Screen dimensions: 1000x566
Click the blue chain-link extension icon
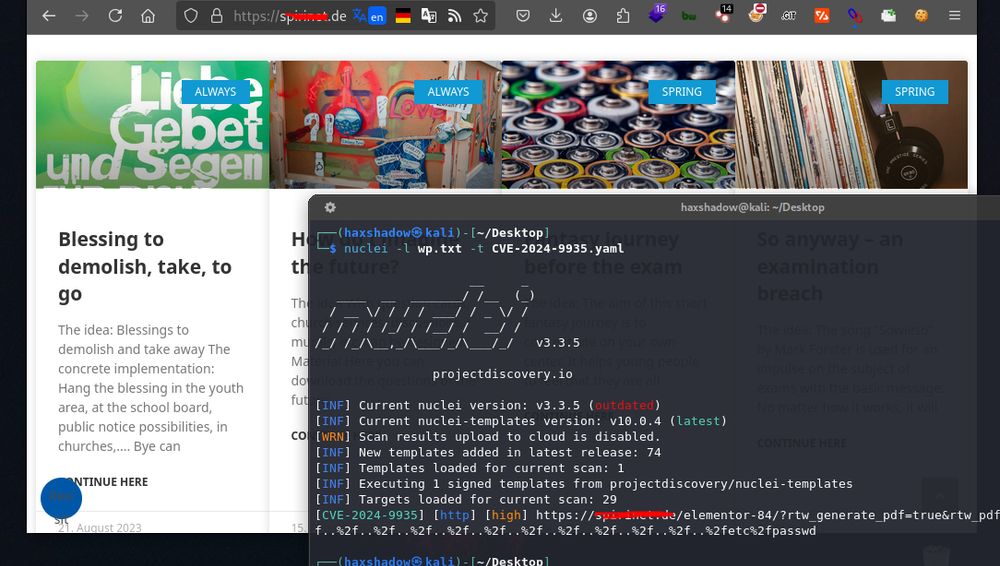[855, 15]
